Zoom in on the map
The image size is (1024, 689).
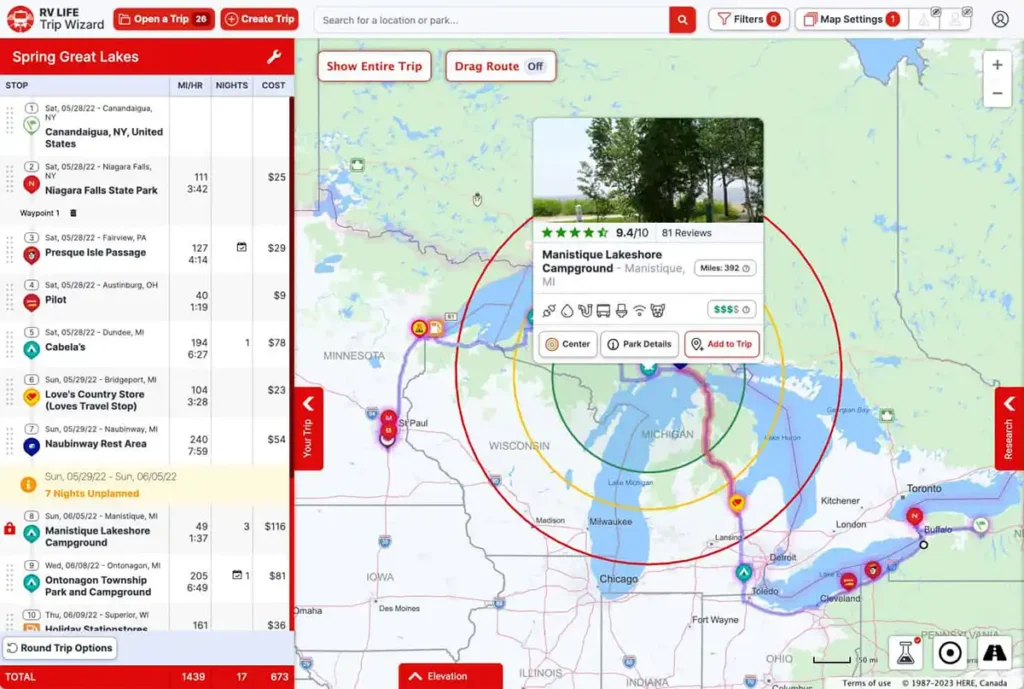coord(997,65)
